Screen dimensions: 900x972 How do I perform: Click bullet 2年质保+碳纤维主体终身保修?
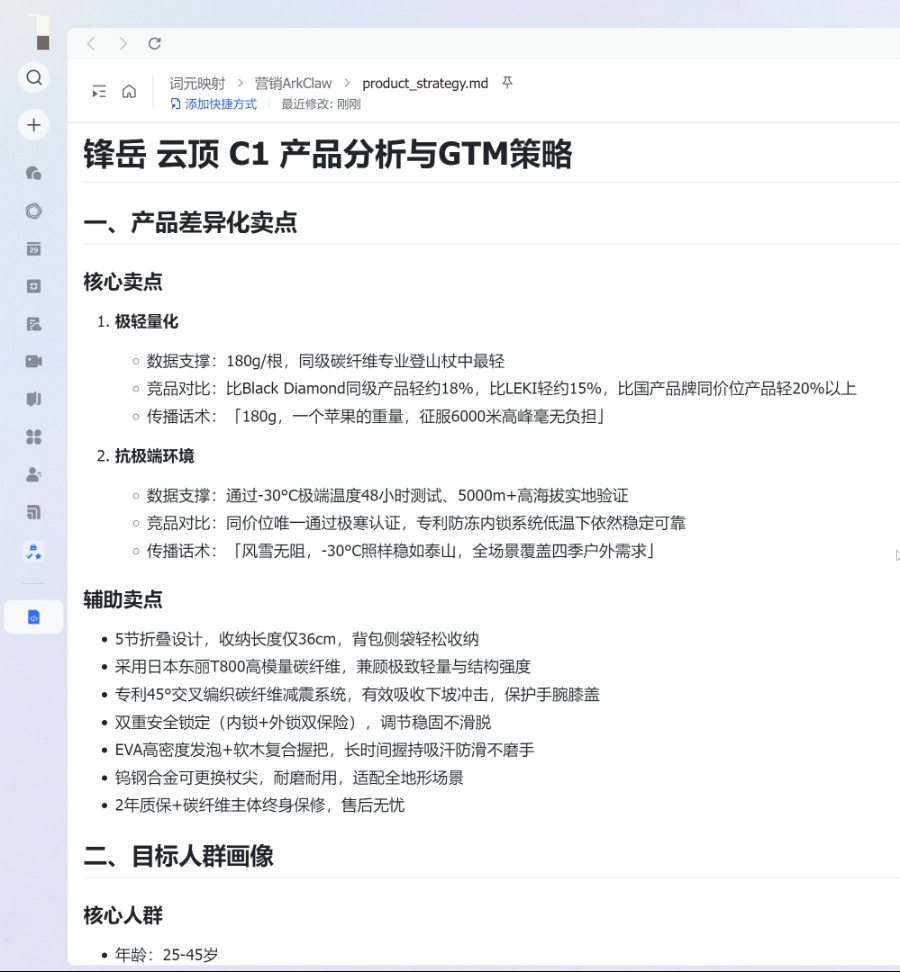click(259, 805)
